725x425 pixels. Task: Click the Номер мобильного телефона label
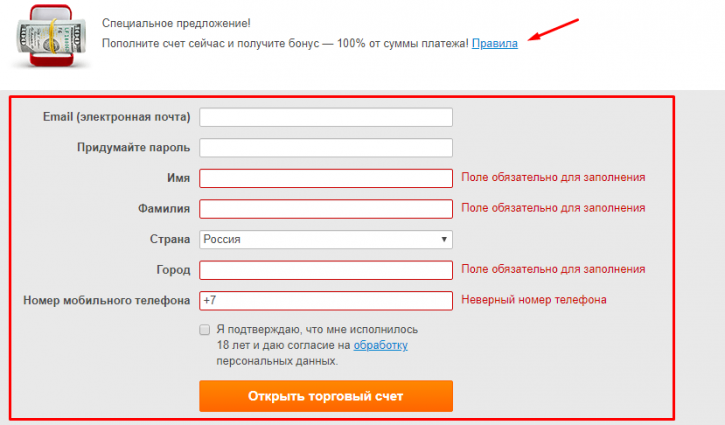point(107,301)
